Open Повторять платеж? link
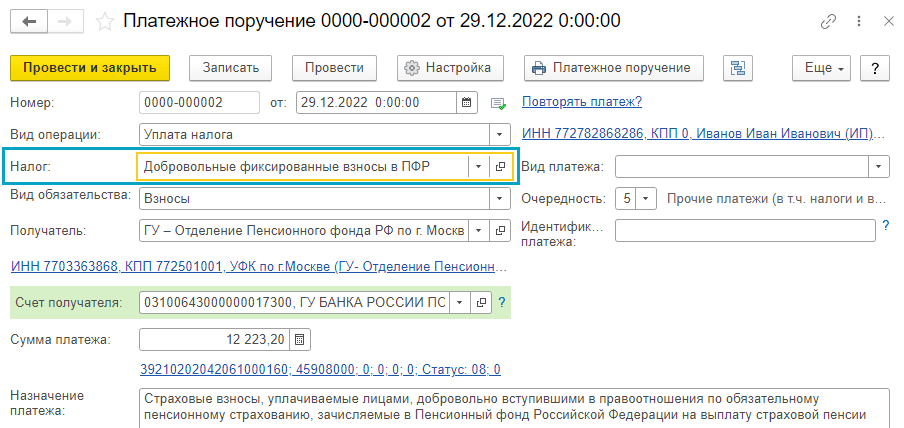The width and height of the screenshot is (904, 428). 582,102
